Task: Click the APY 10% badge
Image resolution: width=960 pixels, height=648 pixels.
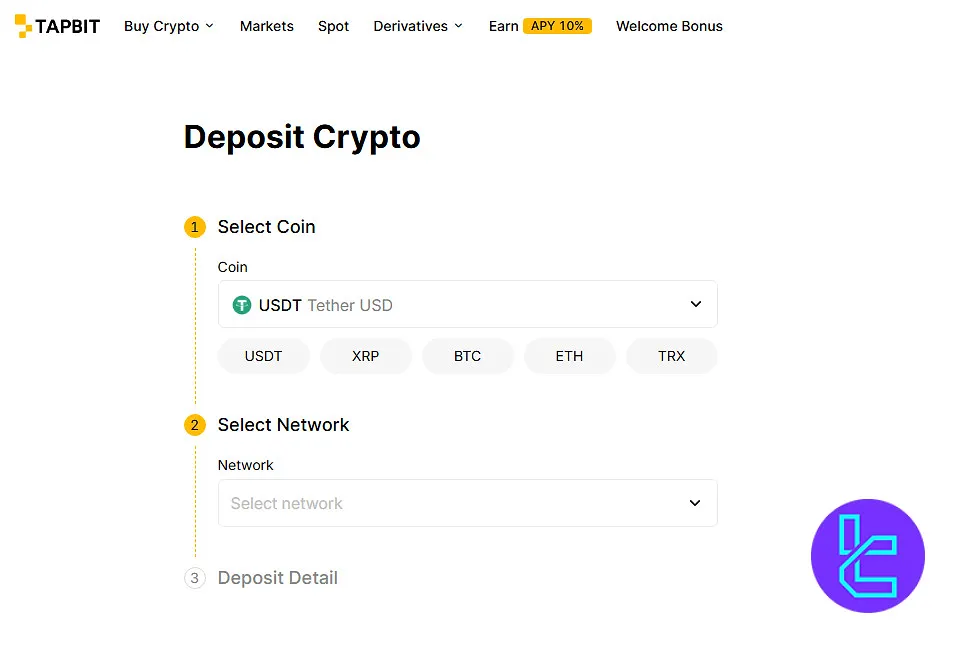Action: click(557, 26)
